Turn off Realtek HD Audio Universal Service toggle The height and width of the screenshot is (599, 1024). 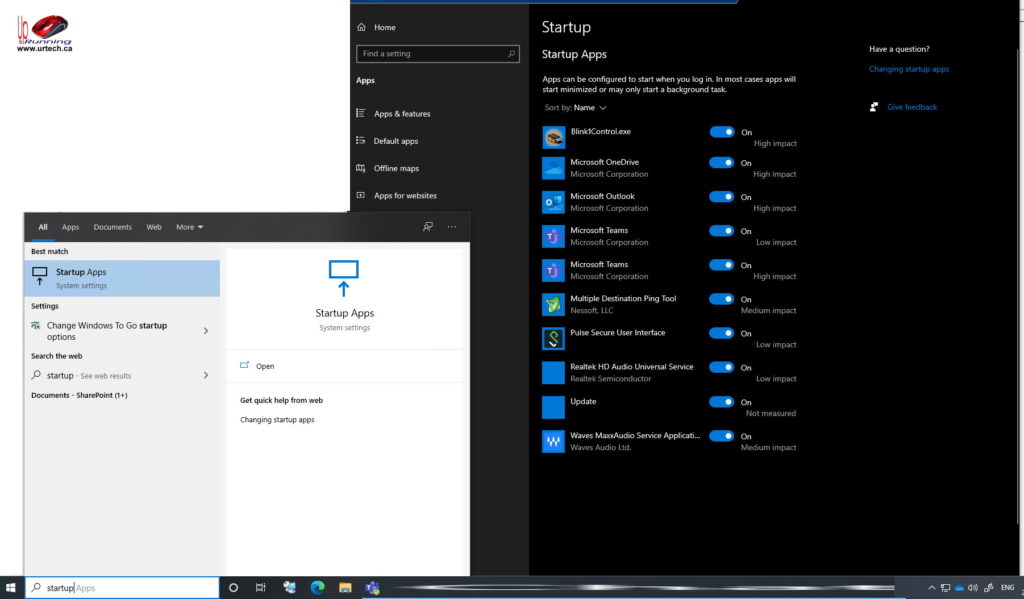click(722, 368)
